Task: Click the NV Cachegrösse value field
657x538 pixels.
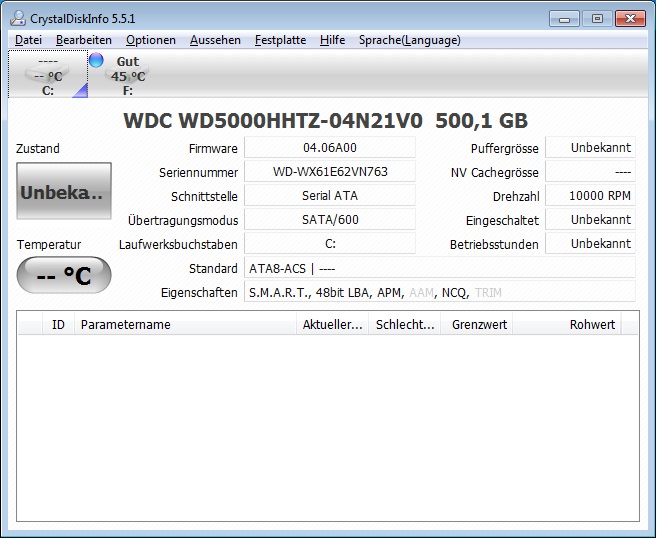Action: coord(590,171)
